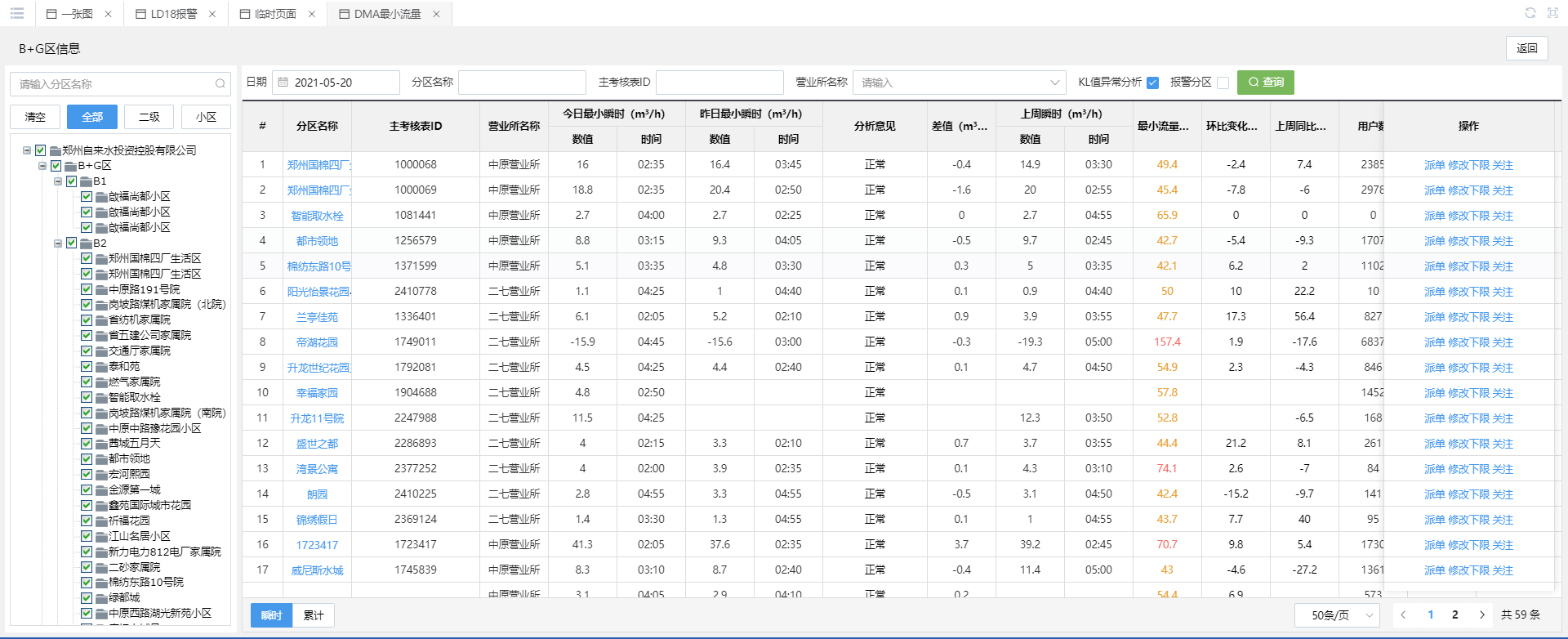Screen dimensions: 1568x639
Task: Click the 主考核表ID input field
Action: (x=719, y=83)
